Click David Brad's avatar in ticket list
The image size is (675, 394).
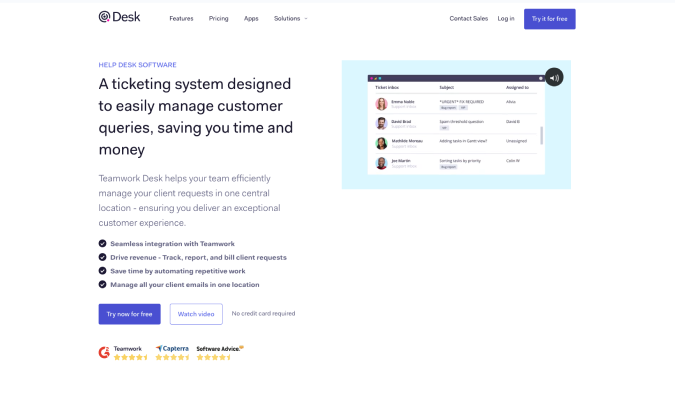[x=381, y=124]
